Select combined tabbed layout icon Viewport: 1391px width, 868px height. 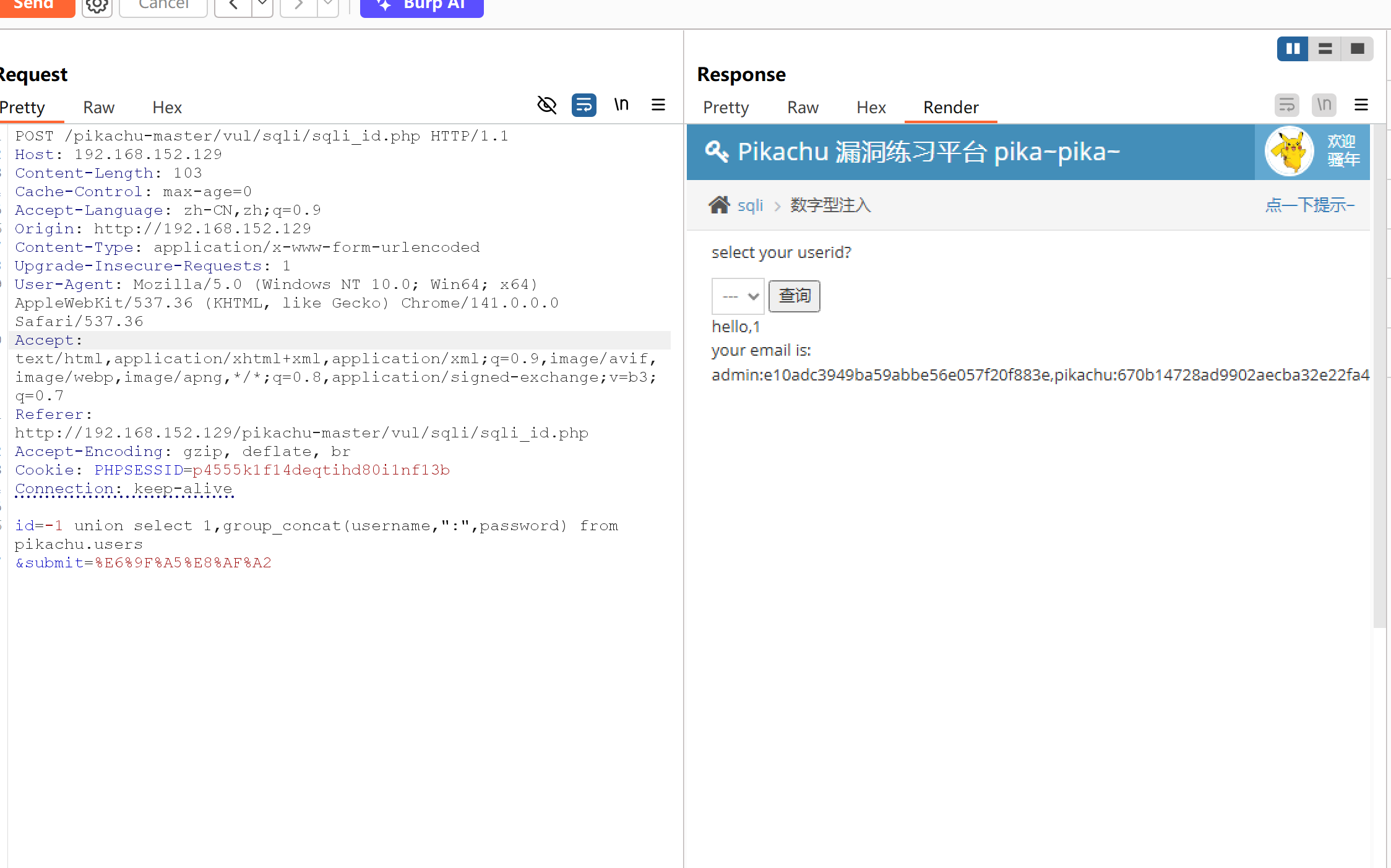[1357, 49]
